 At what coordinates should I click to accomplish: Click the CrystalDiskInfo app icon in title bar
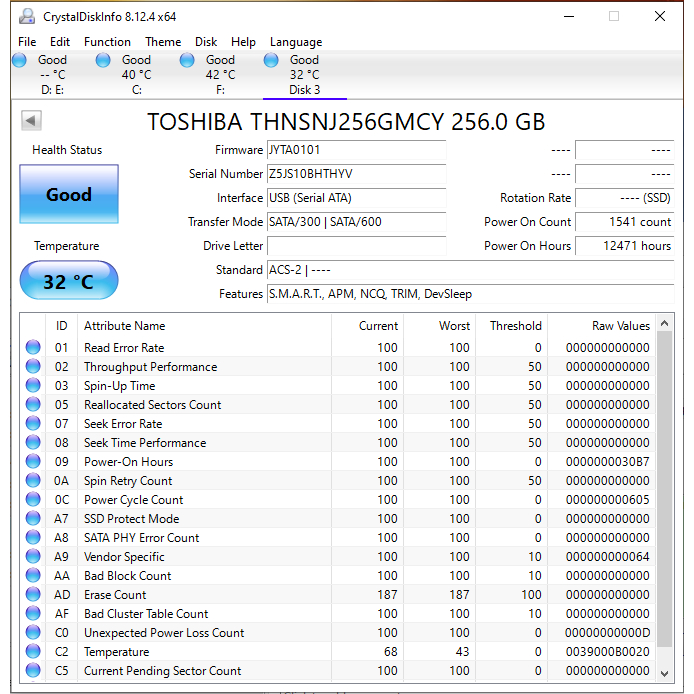tap(26, 16)
